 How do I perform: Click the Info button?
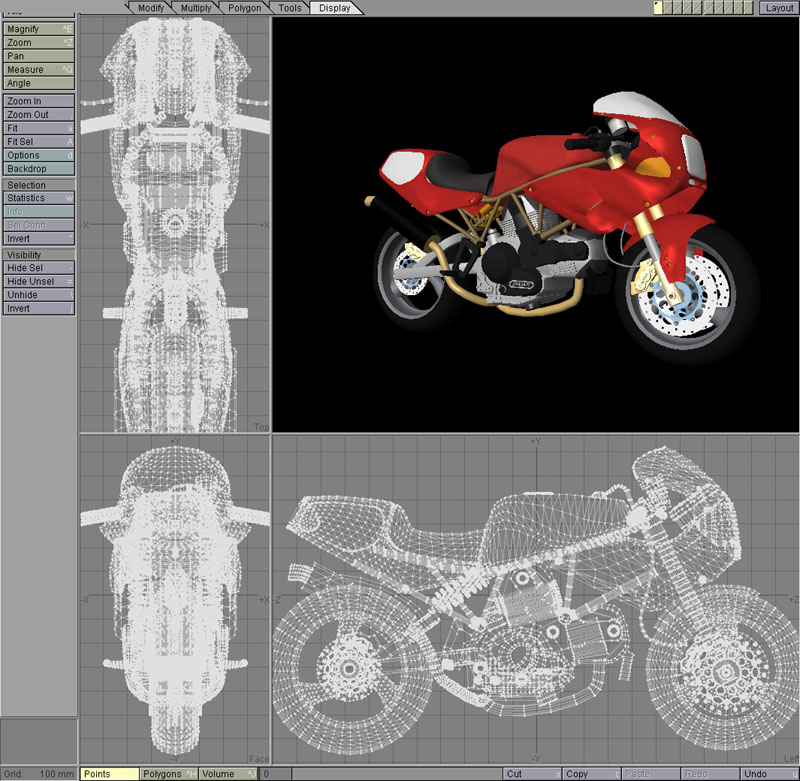click(39, 211)
